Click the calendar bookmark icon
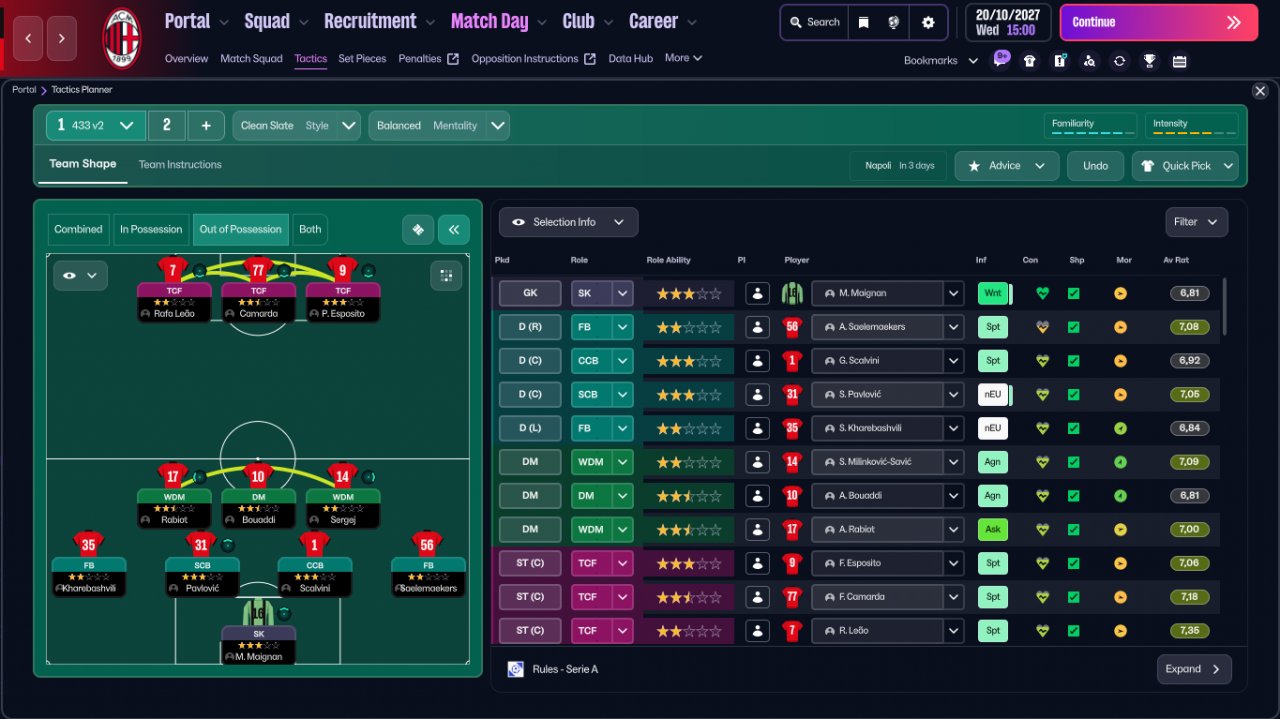 1180,61
